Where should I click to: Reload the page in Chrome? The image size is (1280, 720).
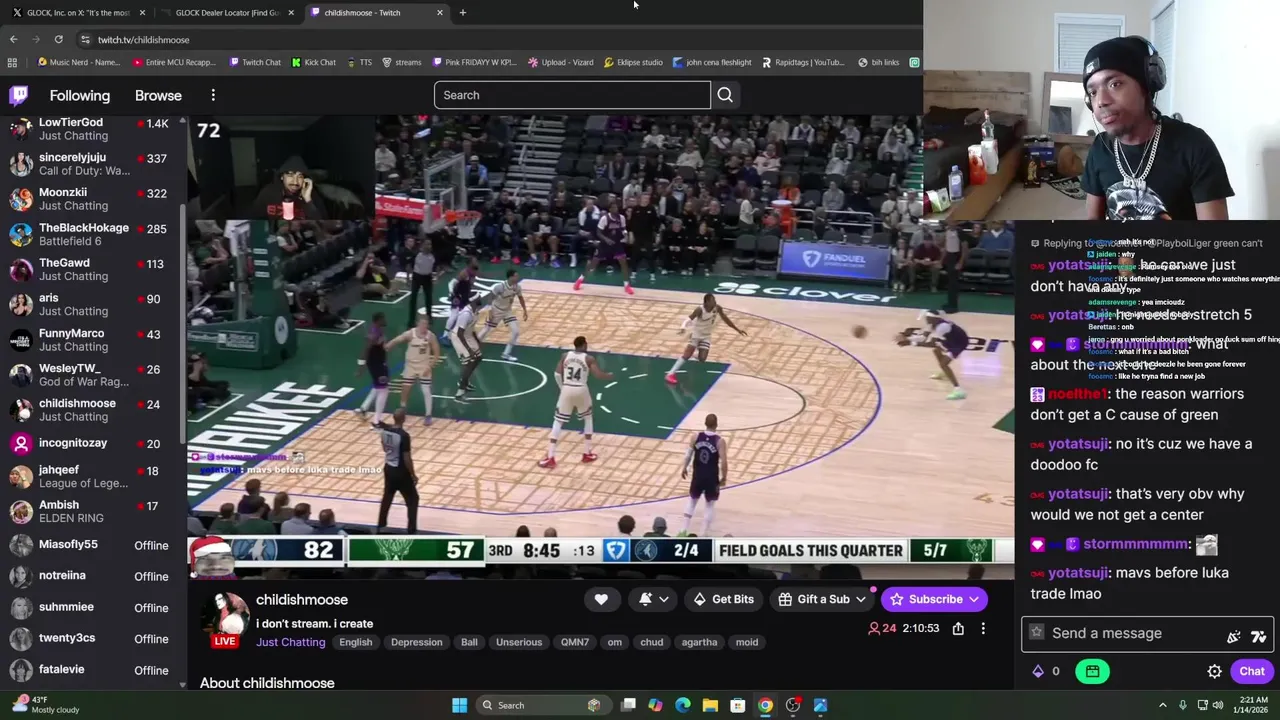[58, 39]
